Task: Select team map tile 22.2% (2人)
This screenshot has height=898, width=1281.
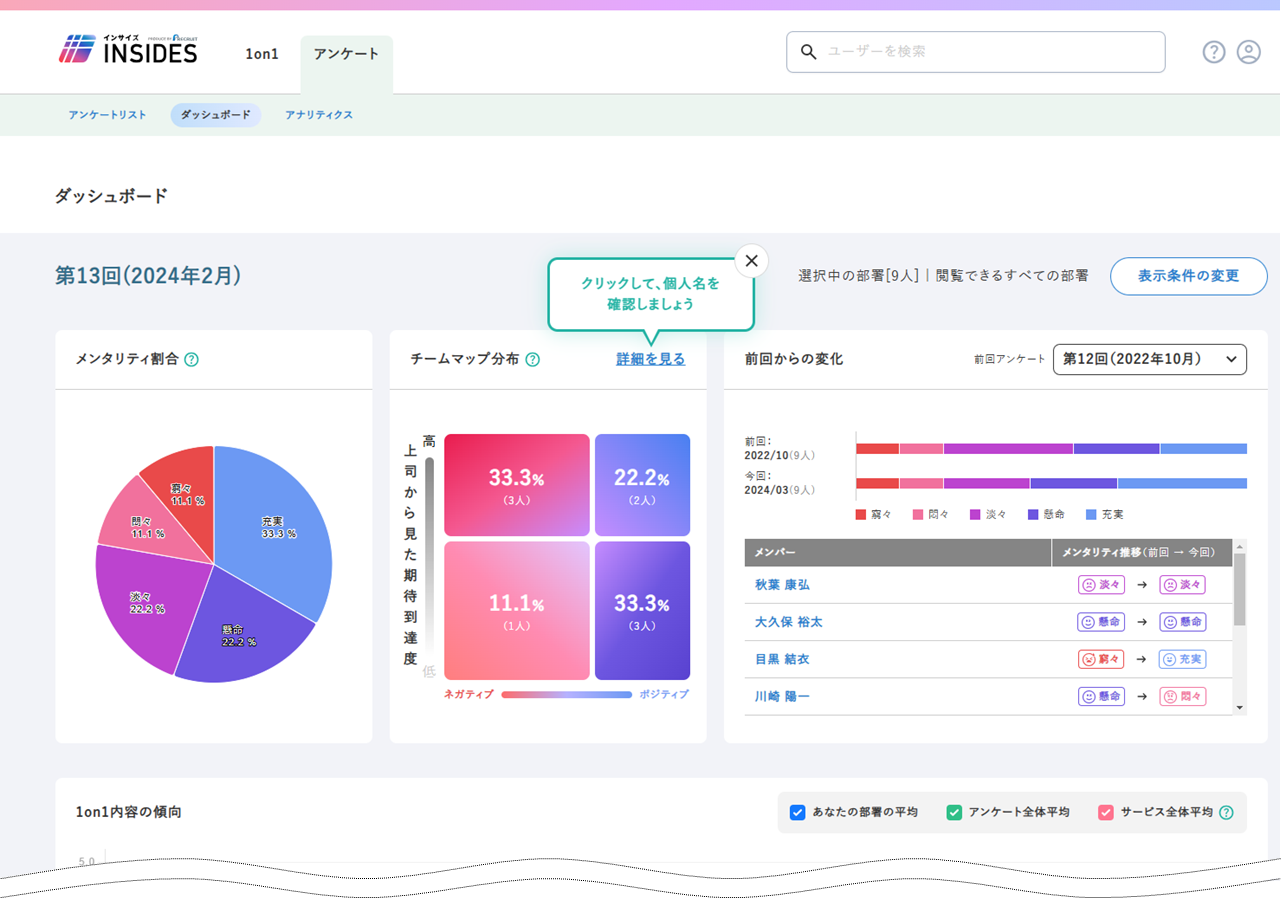Action: point(642,485)
